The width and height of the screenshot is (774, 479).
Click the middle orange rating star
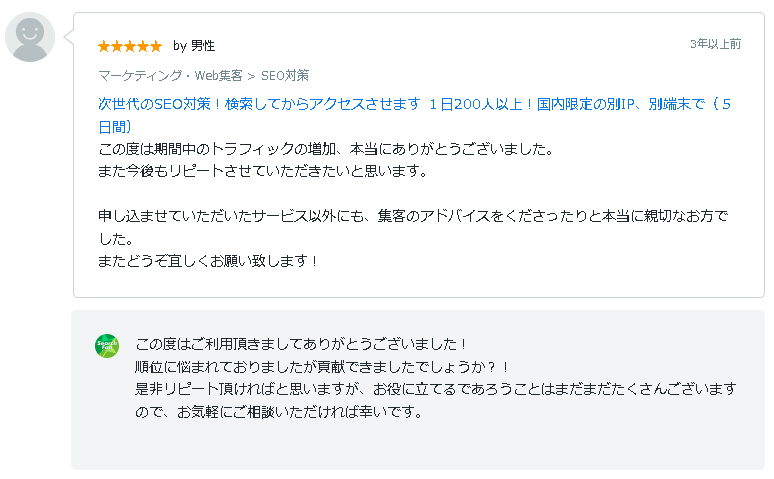[x=130, y=46]
